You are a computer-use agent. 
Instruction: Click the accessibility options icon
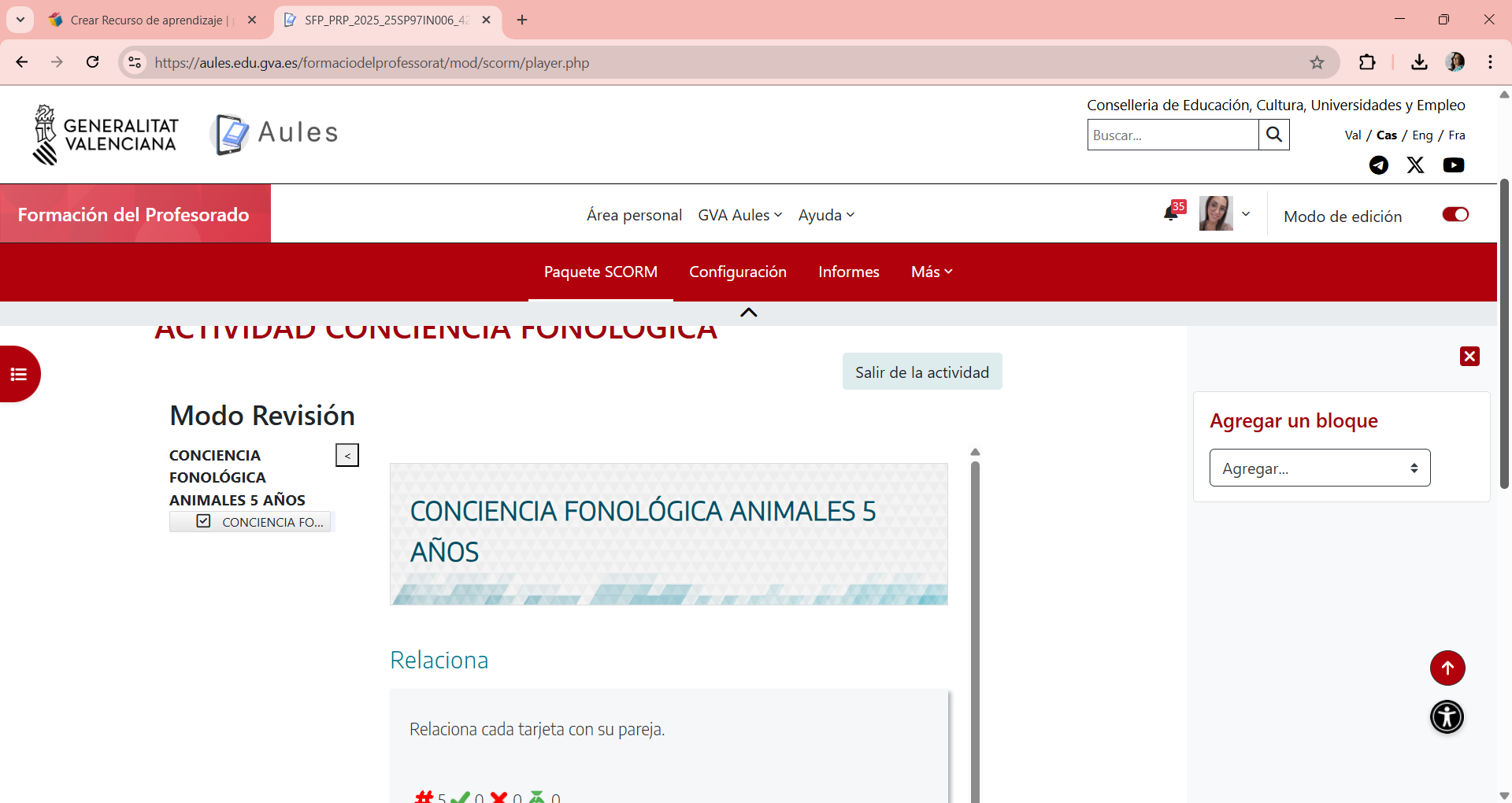click(1447, 717)
